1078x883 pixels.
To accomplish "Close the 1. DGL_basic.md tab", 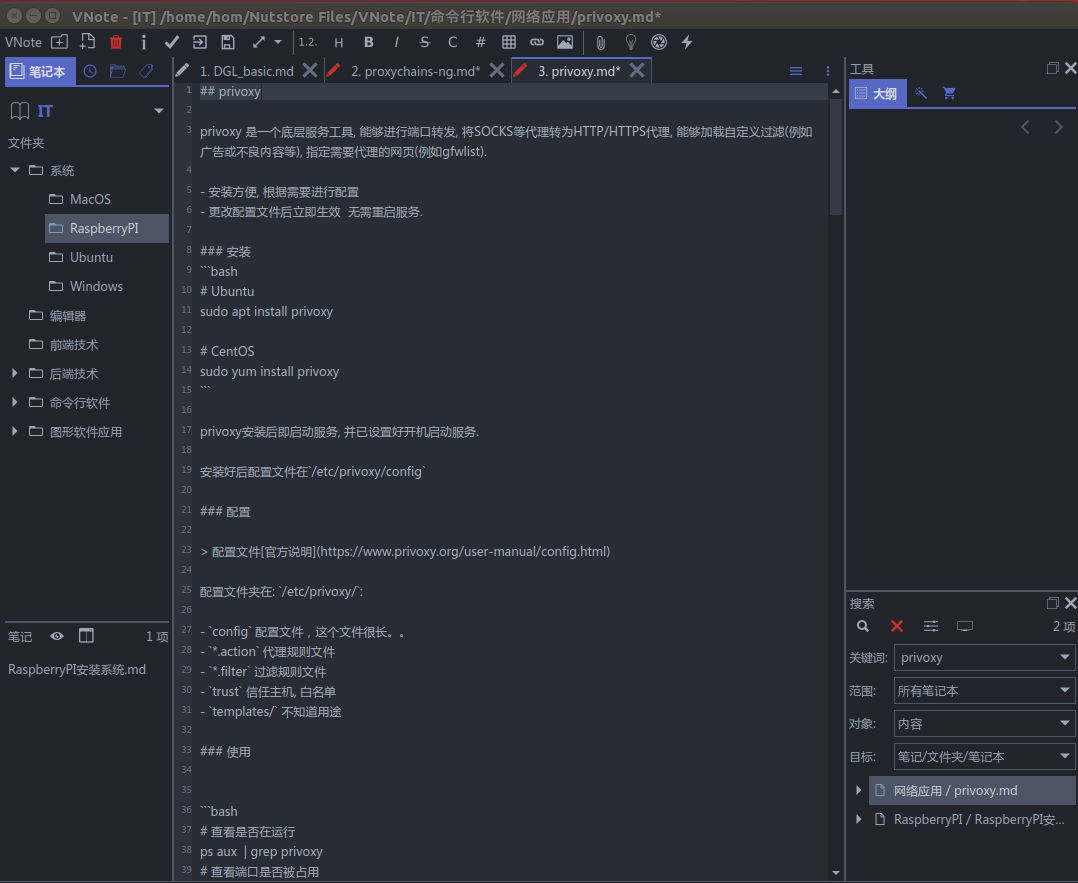I will tap(310, 70).
